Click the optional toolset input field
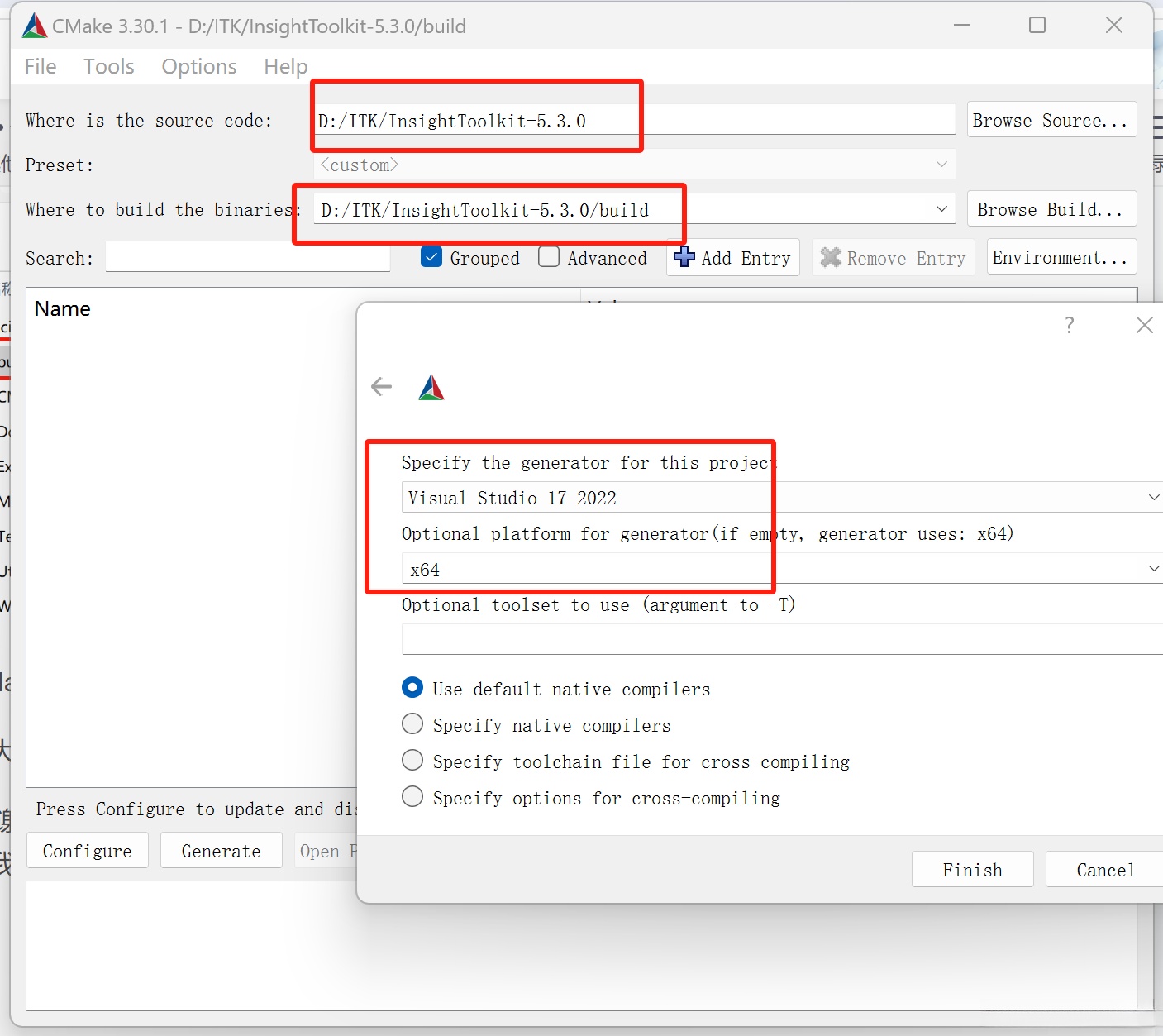 782,639
